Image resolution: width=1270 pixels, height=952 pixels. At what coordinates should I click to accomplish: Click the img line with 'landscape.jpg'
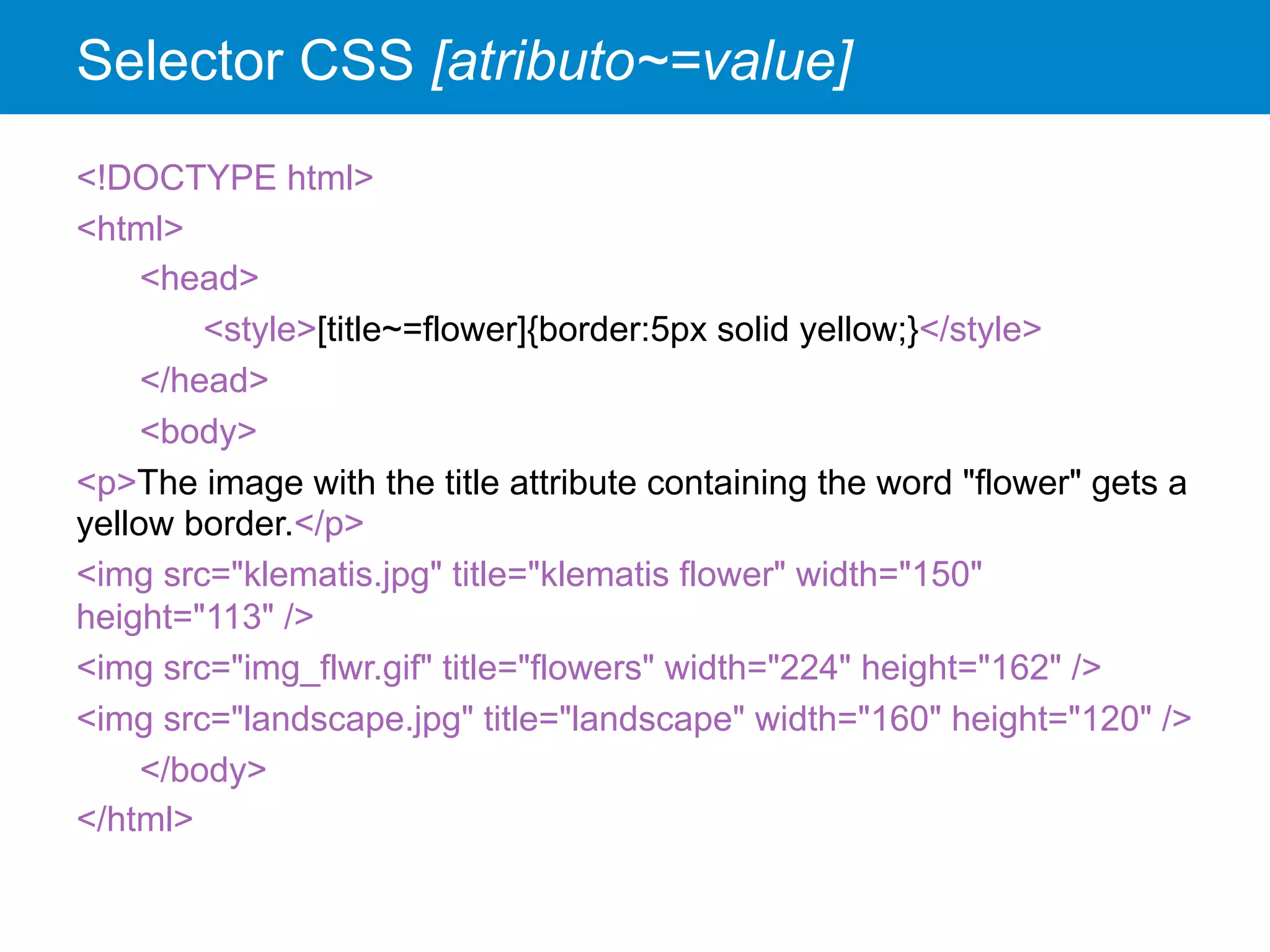(634, 720)
